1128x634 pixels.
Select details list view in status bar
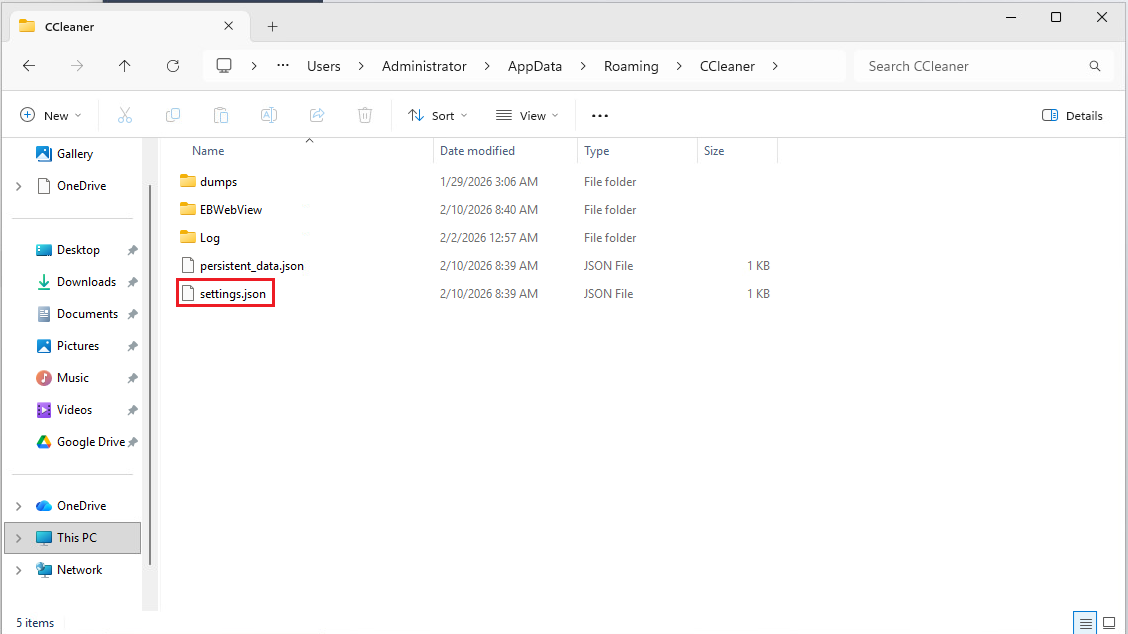pyautogui.click(x=1086, y=623)
